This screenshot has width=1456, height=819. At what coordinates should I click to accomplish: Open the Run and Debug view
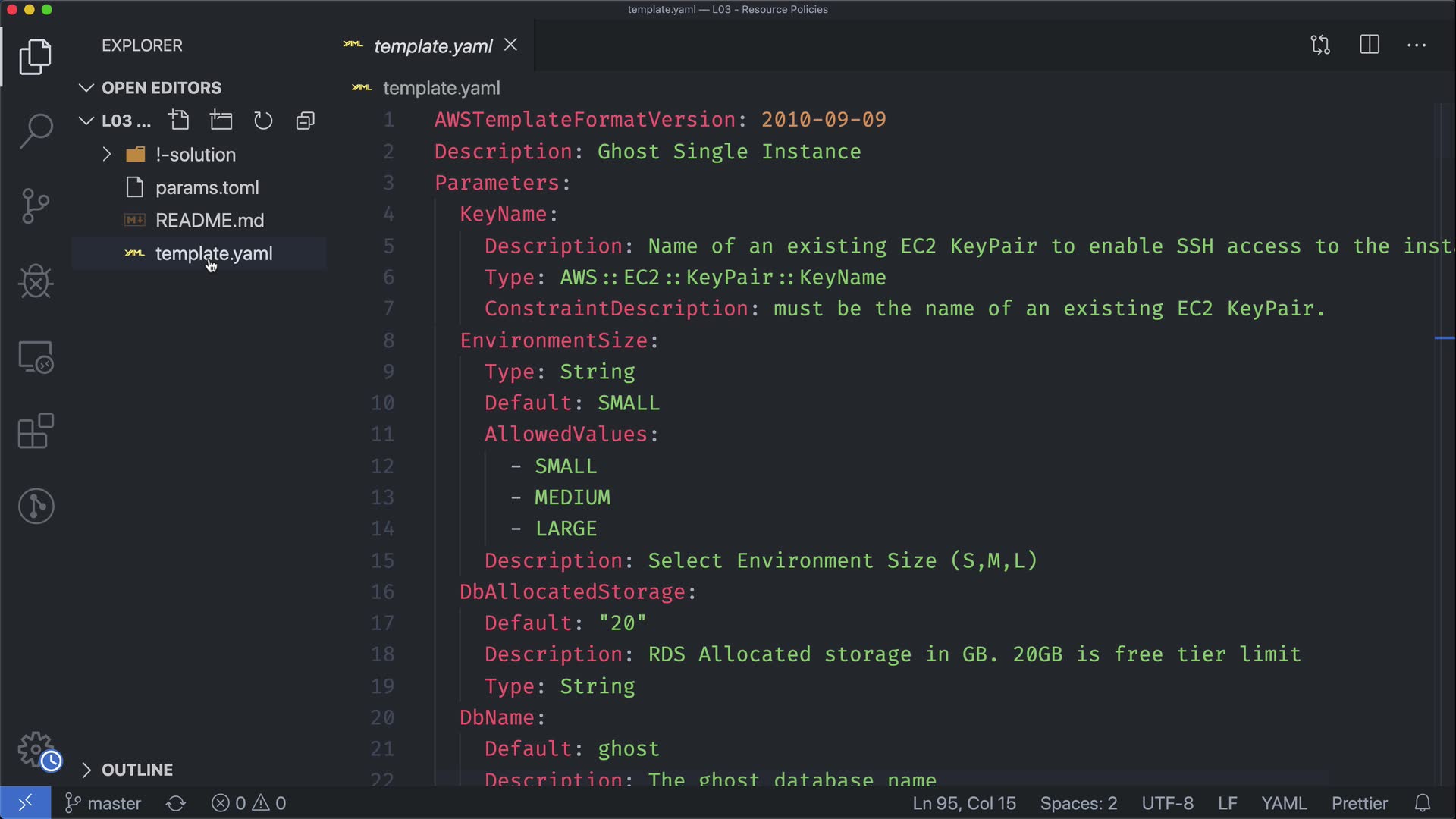click(36, 281)
